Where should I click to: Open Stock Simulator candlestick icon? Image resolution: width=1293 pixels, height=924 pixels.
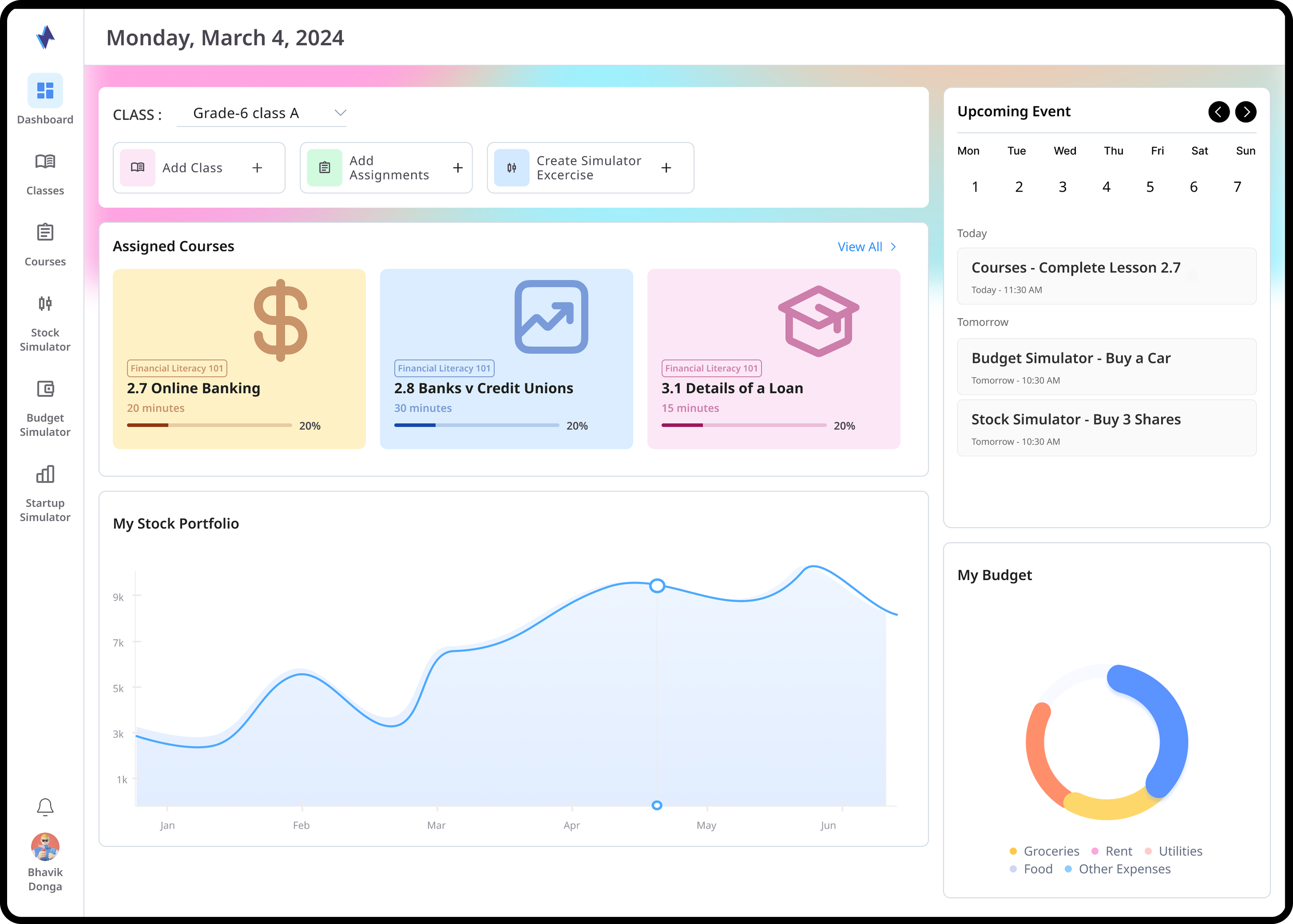tap(45, 304)
